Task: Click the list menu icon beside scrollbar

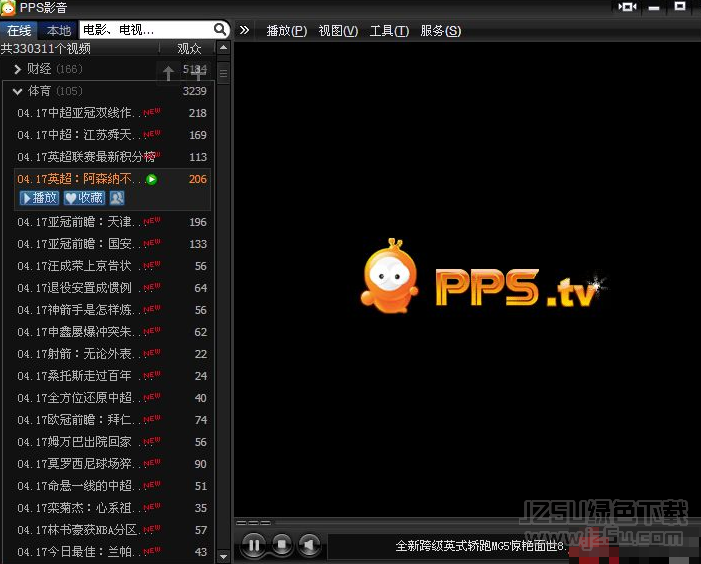Action: [x=223, y=73]
